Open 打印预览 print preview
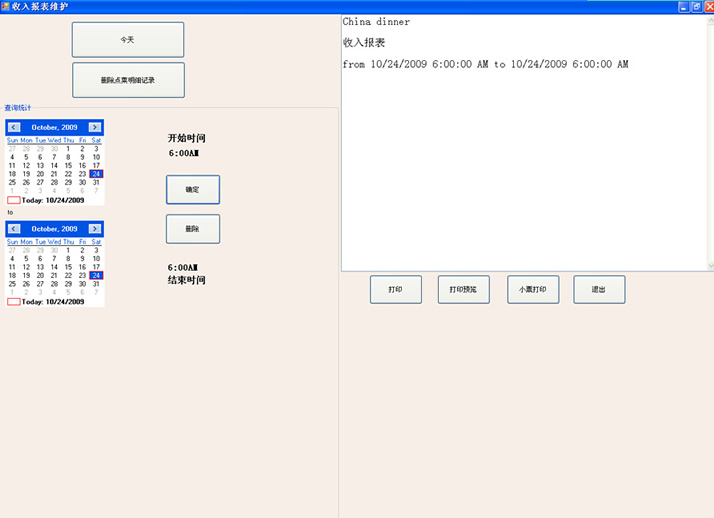 (x=463, y=289)
